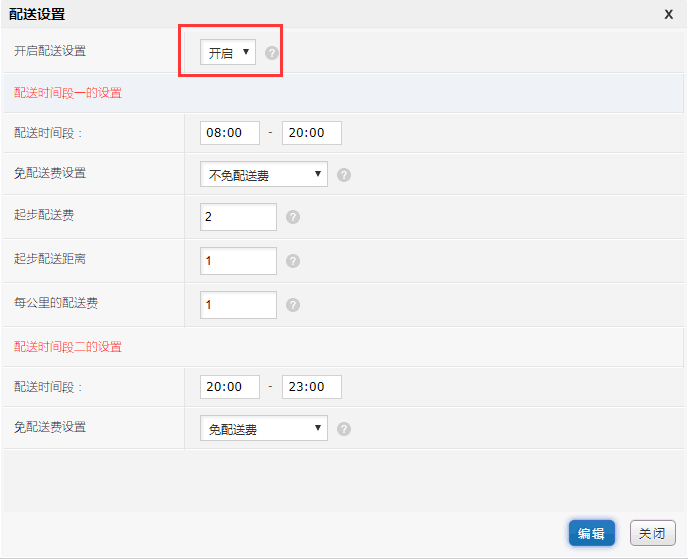Screen dimensions: 688x559
Task: Click the 起步配送费 label
Action: (44, 215)
